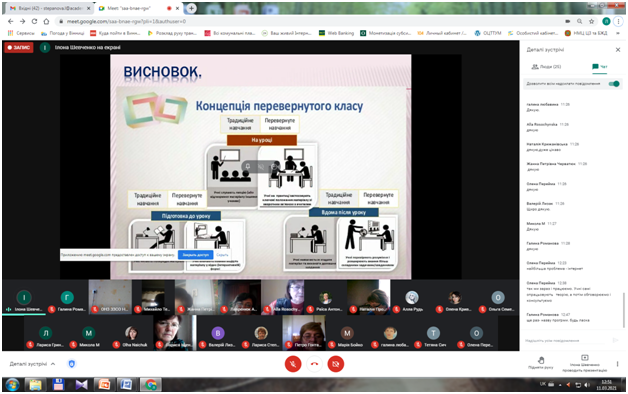Open the floppy disk app on the taskbar
This screenshot has width=628, height=394.
click(58, 385)
